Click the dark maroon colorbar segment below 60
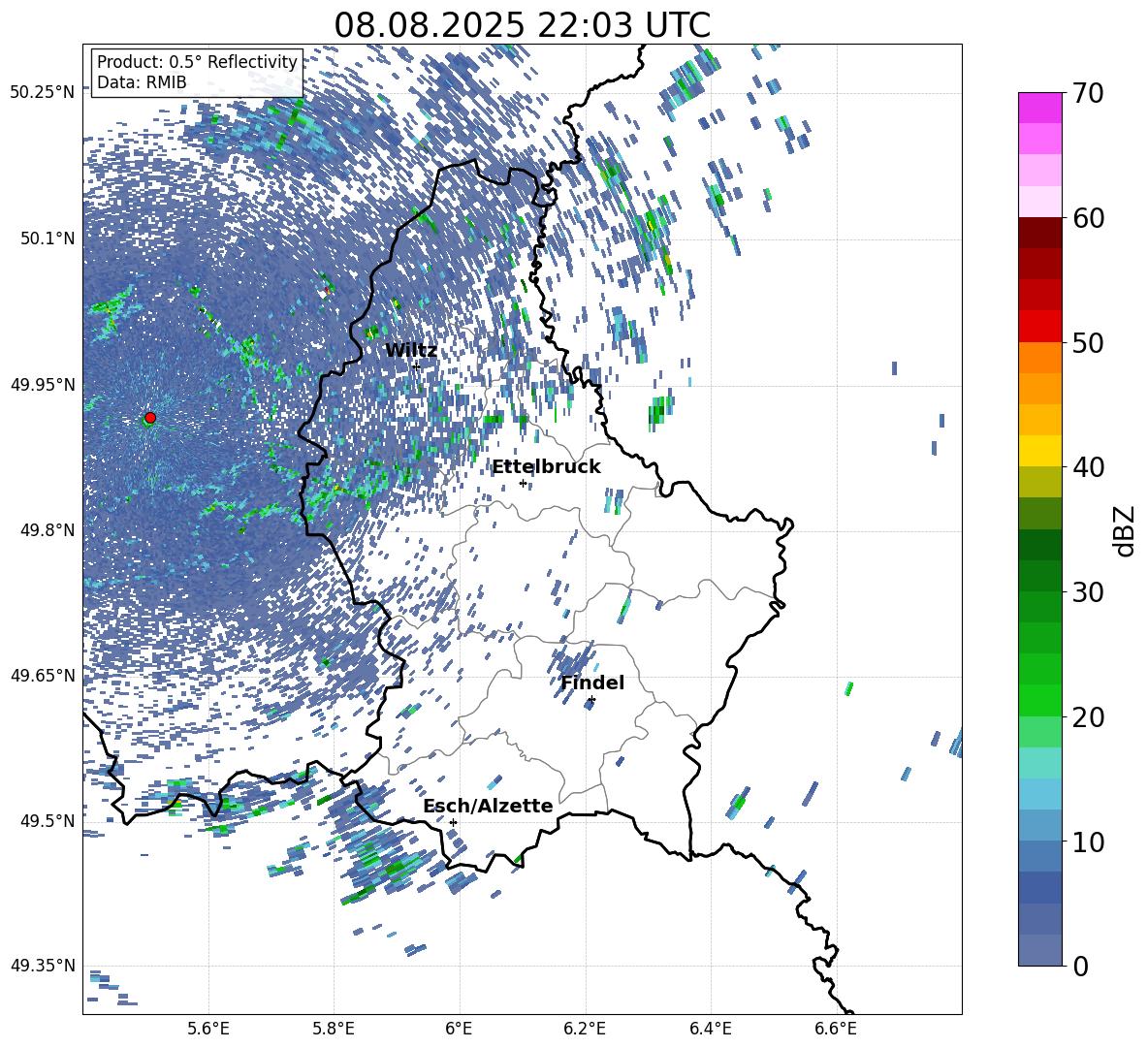This screenshot has height=1048, width=1148. (1040, 233)
